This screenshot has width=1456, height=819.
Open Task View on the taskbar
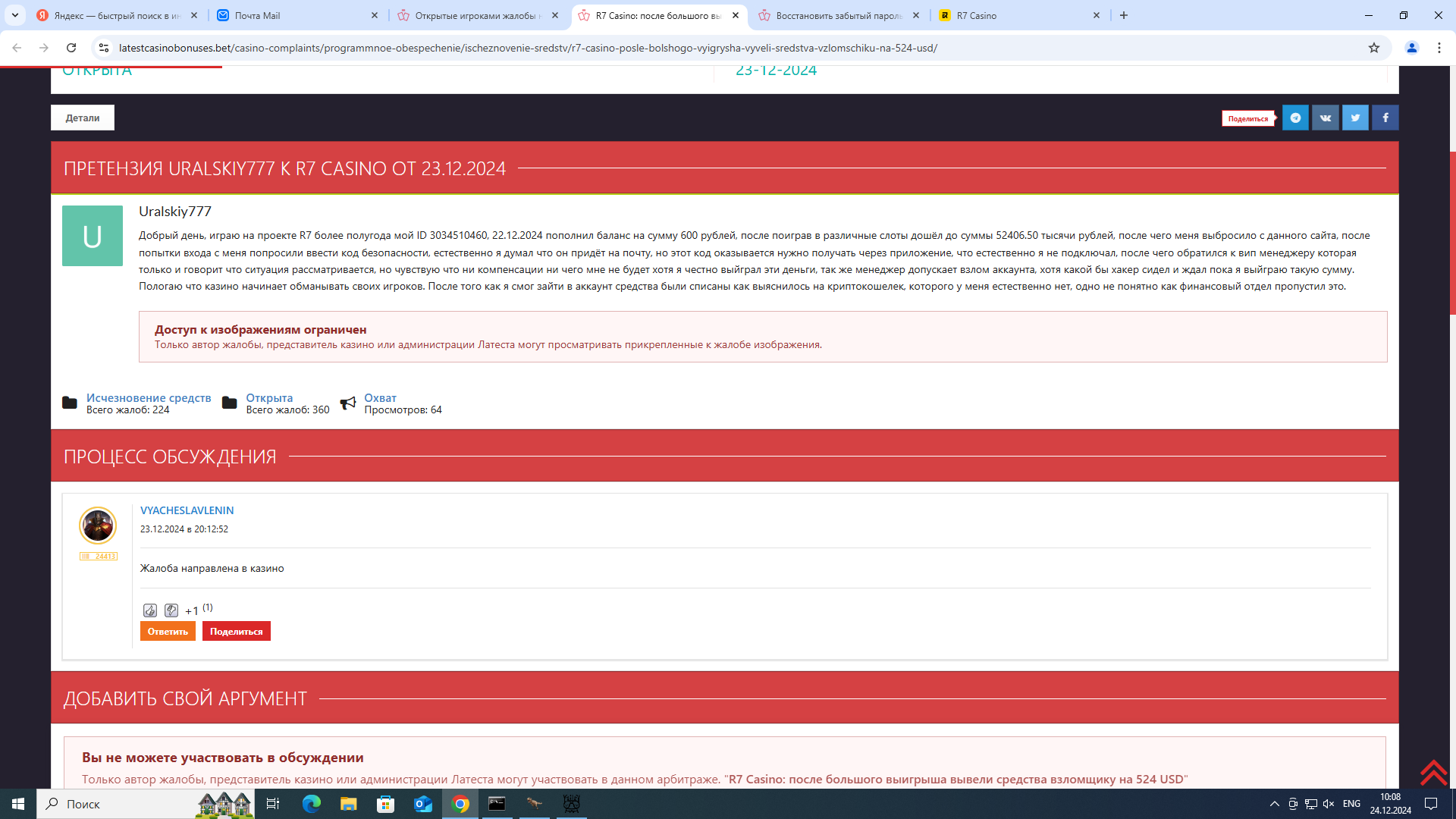point(273,804)
